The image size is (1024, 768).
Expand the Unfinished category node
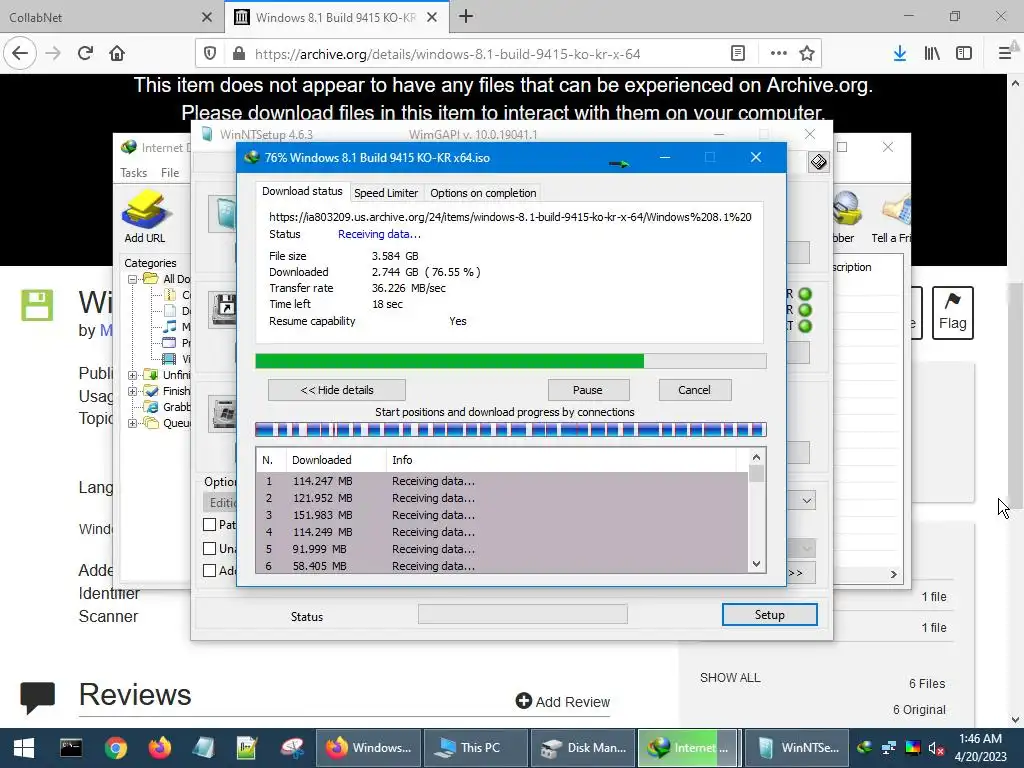(x=133, y=375)
